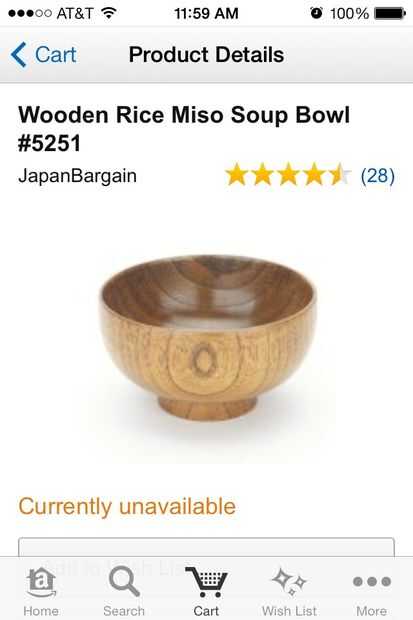Viewport: 413px width, 620px height.
Task: Open the Wish List sparkle icon
Action: pos(289,581)
